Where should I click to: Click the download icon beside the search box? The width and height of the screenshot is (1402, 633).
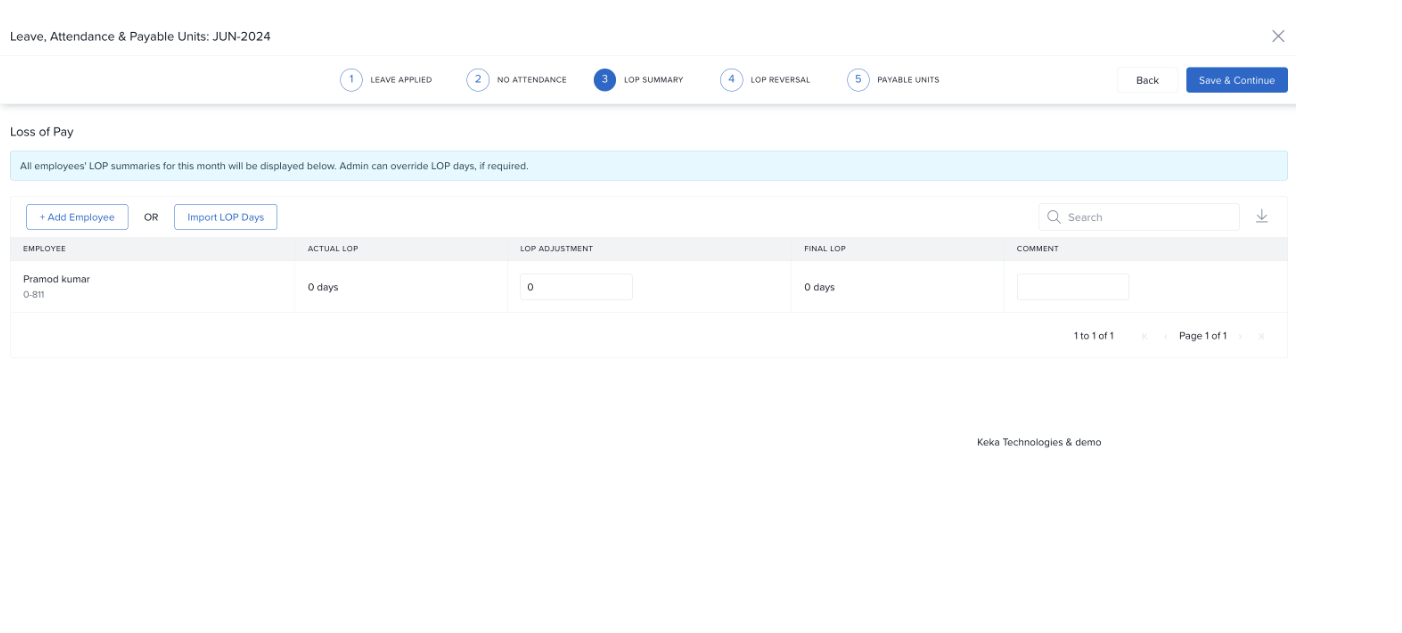(x=1261, y=217)
